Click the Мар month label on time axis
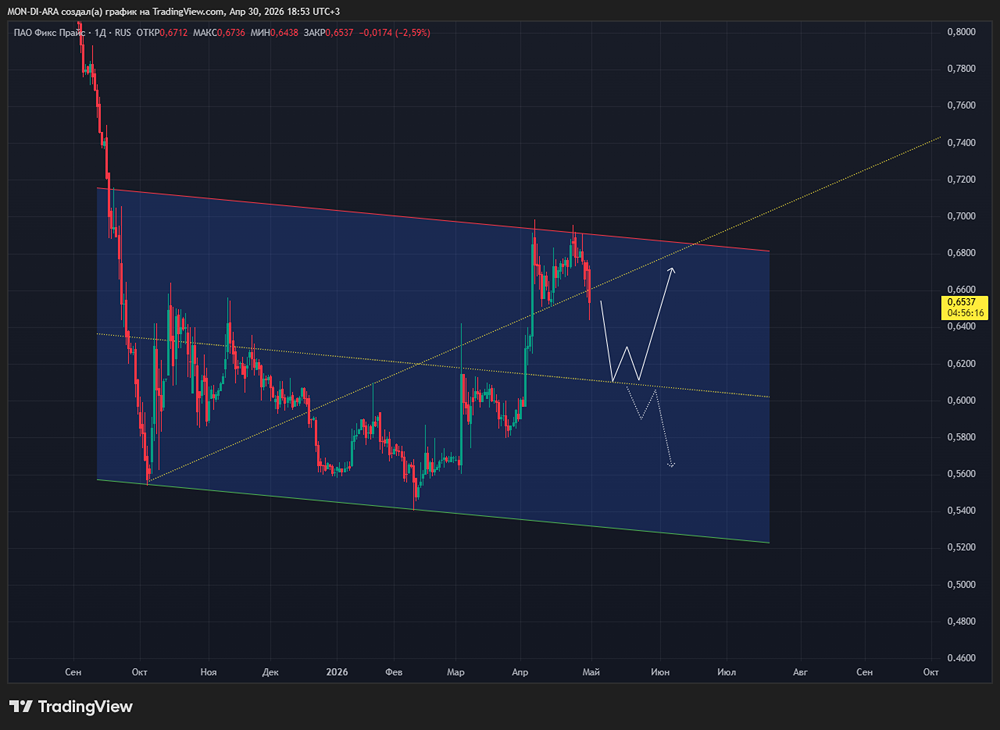 pyautogui.click(x=455, y=673)
